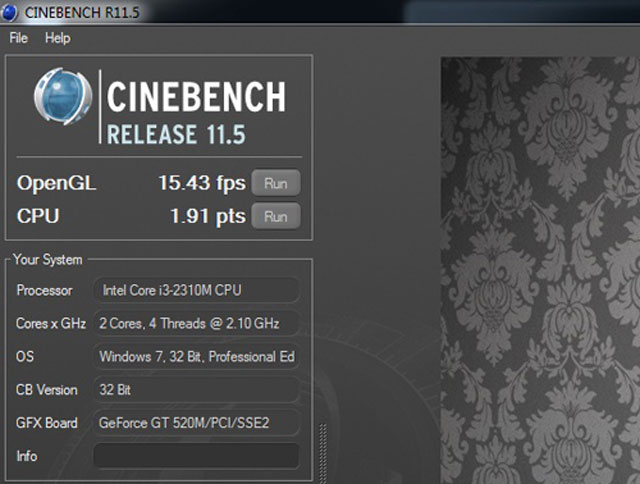
Task: Run the CPU benchmark
Action: point(275,216)
